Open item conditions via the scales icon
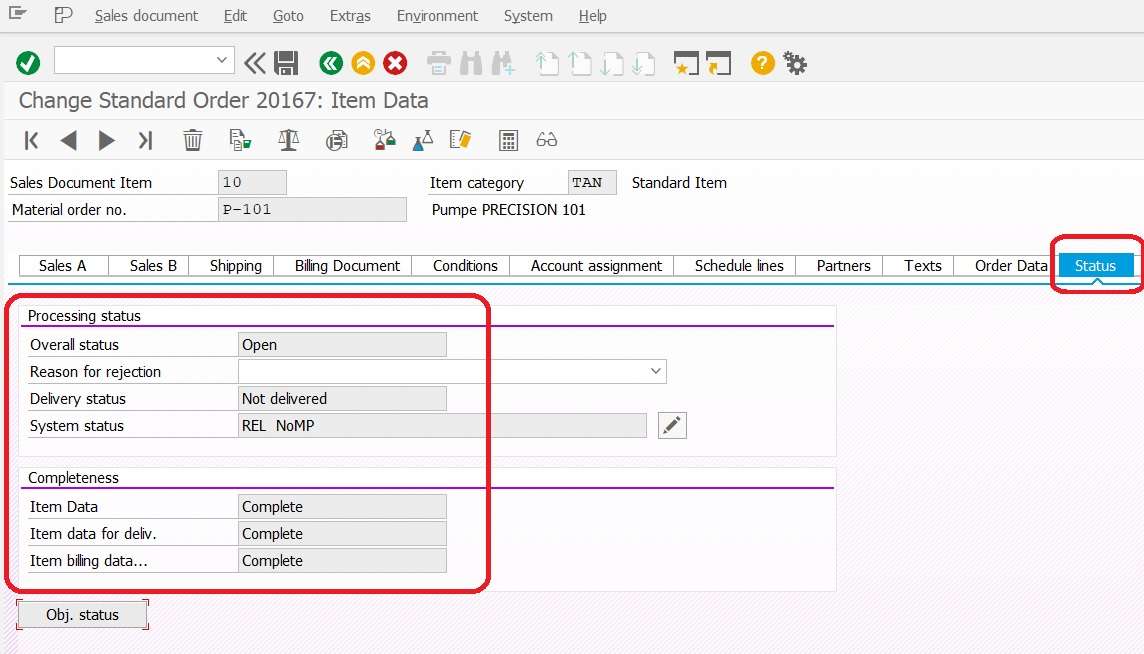 coord(288,140)
